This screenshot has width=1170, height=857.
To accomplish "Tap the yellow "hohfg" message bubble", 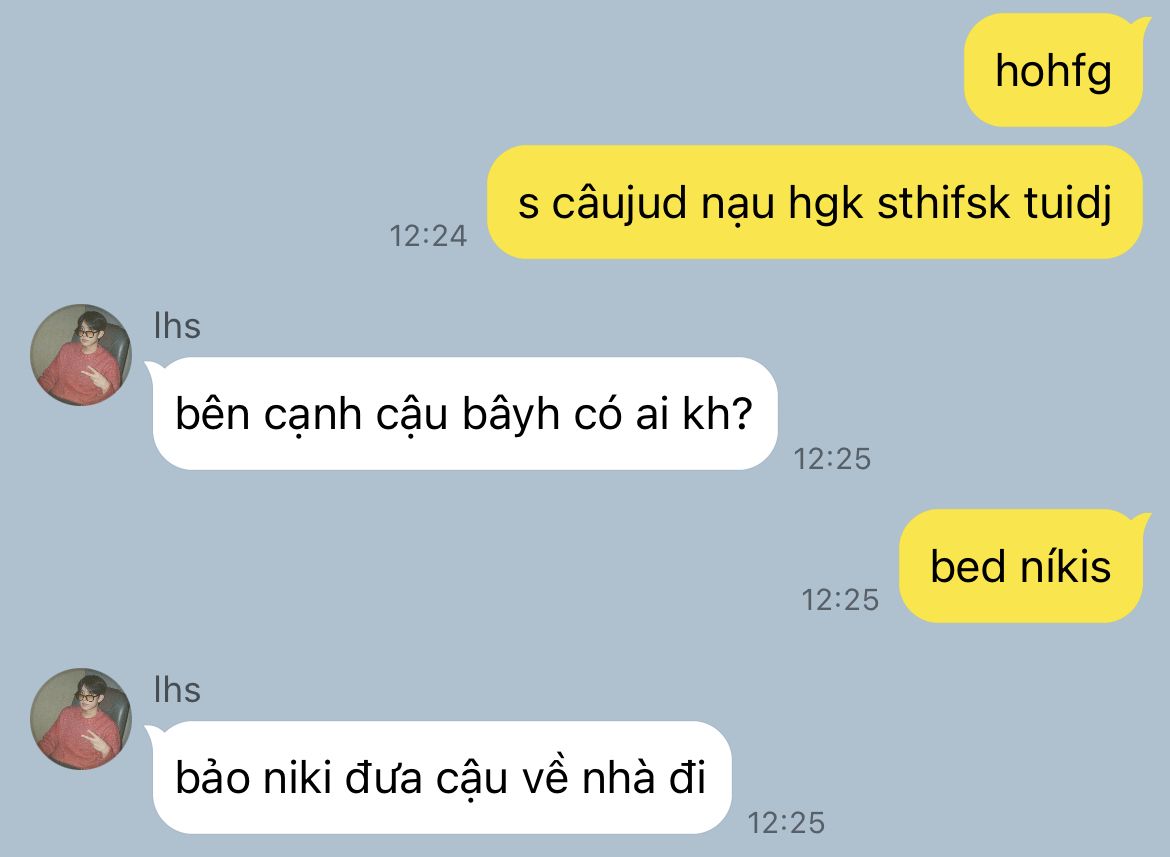I will (1053, 70).
